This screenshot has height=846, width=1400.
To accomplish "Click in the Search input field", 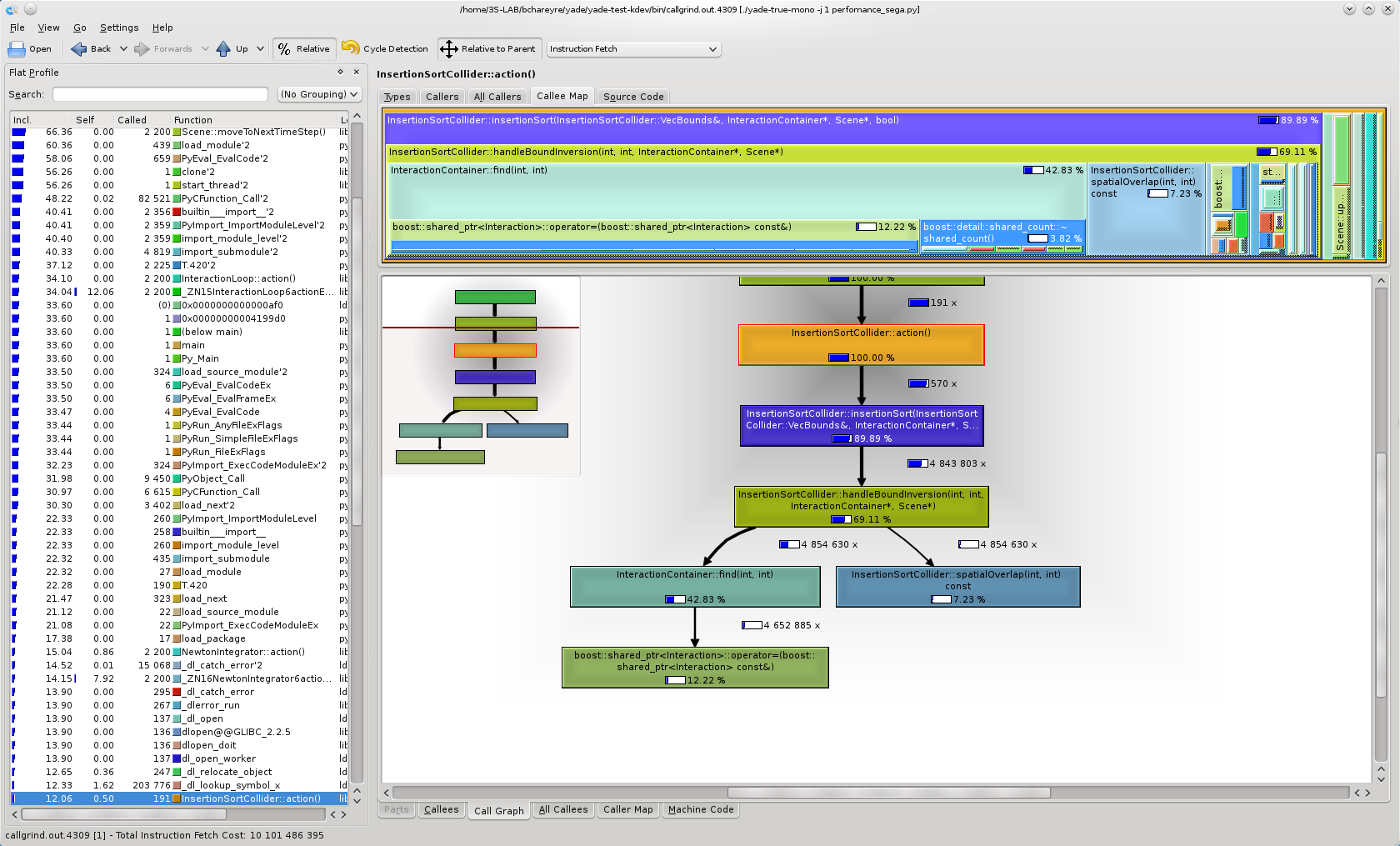I will 160,94.
